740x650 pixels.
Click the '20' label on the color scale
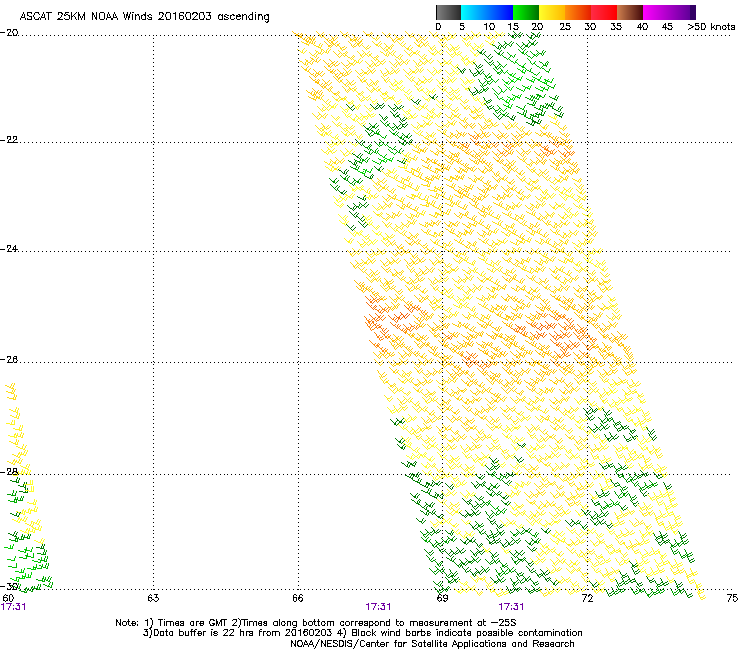click(537, 27)
